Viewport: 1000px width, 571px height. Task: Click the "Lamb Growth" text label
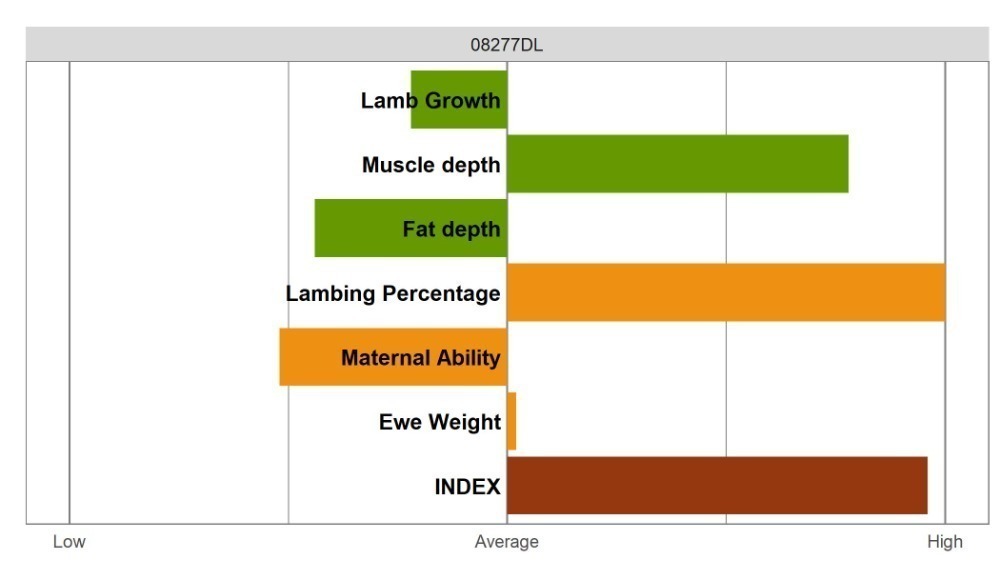pos(430,101)
